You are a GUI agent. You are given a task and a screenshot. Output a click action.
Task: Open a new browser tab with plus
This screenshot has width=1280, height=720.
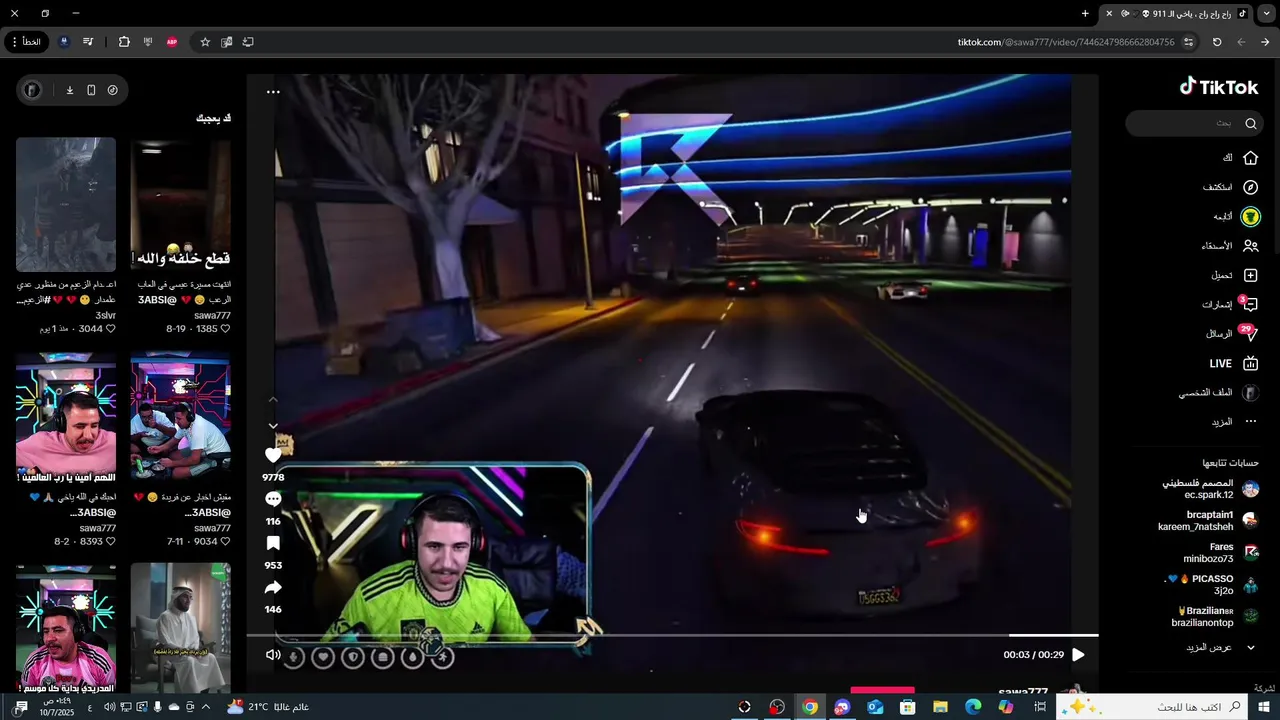pyautogui.click(x=1085, y=13)
